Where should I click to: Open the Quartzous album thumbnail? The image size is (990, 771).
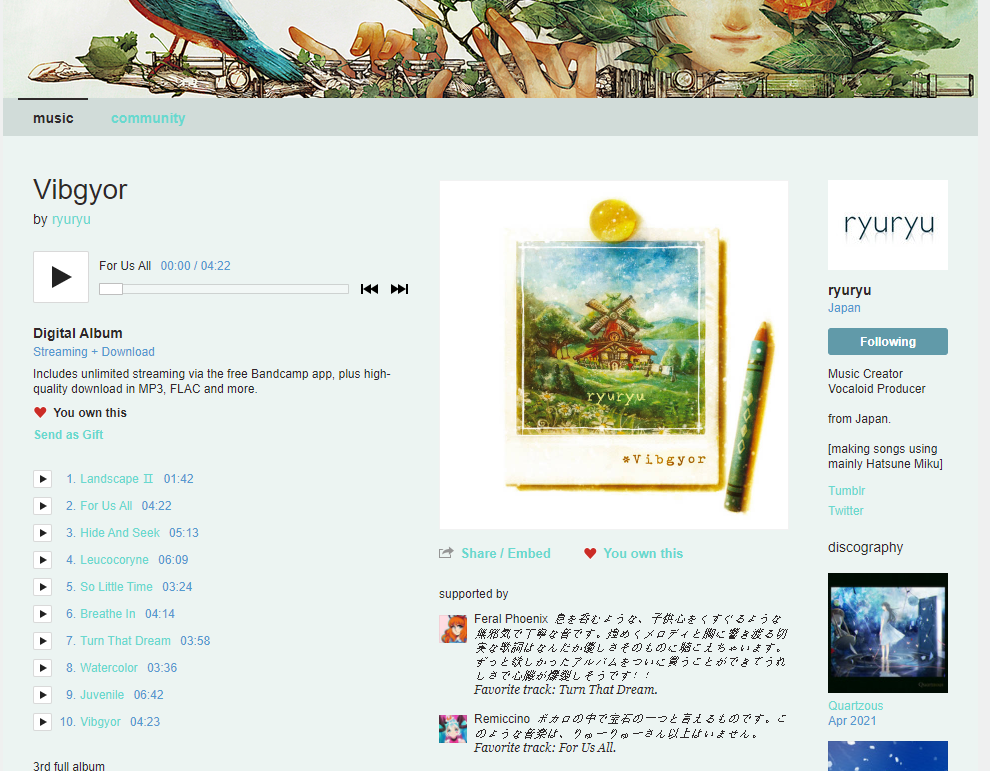pos(887,633)
